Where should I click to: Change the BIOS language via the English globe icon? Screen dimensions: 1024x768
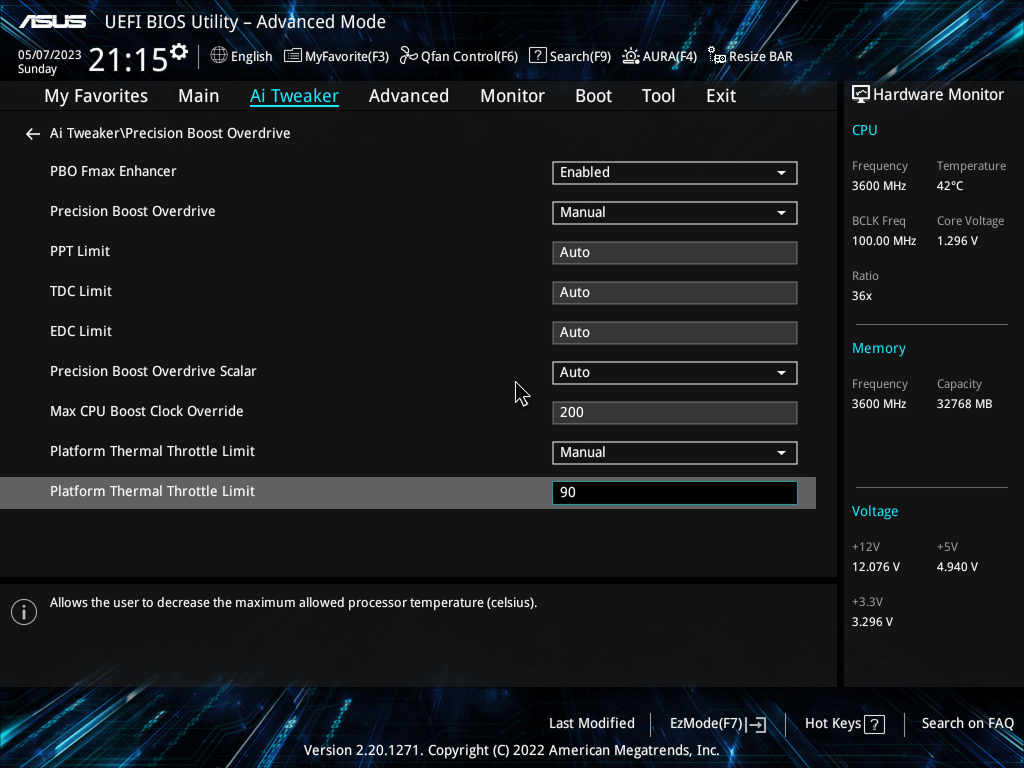click(240, 56)
